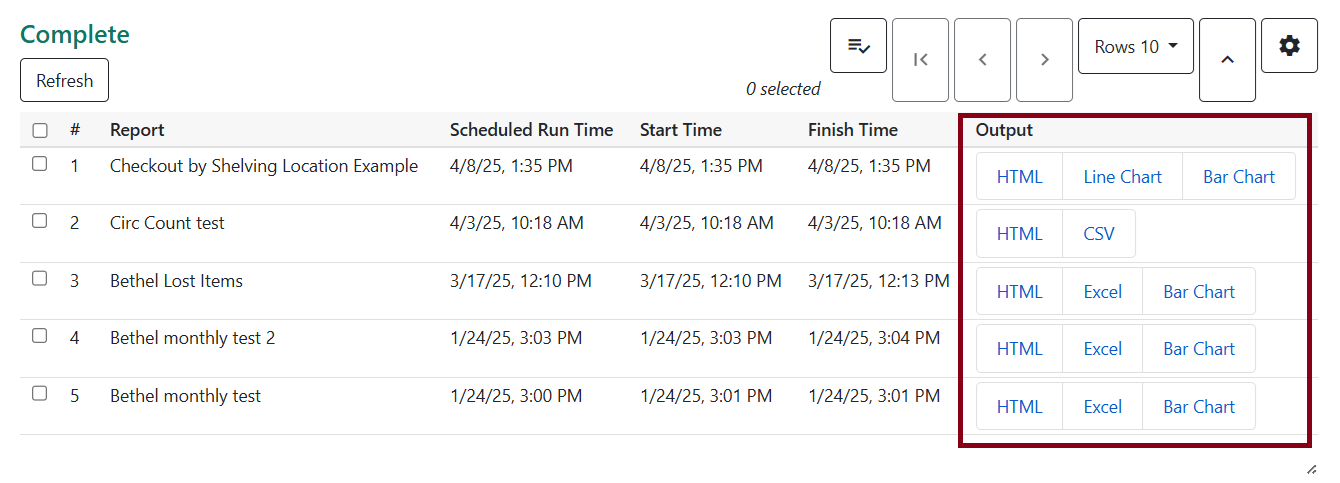Check the Checkout by Shelving Location row
Viewport: 1340px width, 483px height.
pyautogui.click(x=40, y=164)
